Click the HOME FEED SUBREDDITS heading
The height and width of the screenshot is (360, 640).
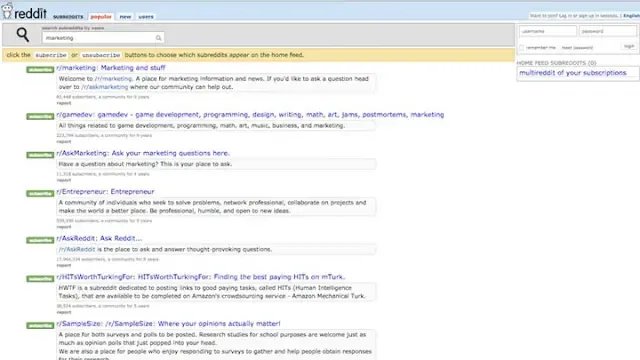[556, 63]
